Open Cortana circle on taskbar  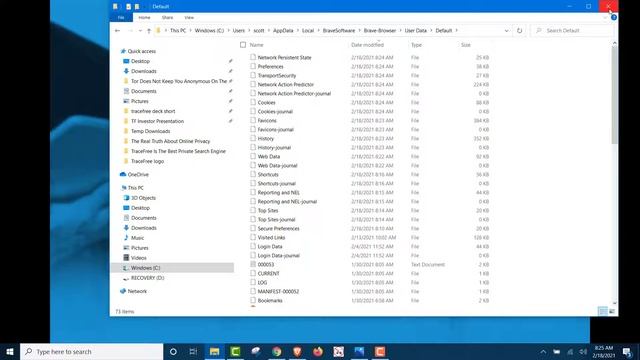point(173,351)
